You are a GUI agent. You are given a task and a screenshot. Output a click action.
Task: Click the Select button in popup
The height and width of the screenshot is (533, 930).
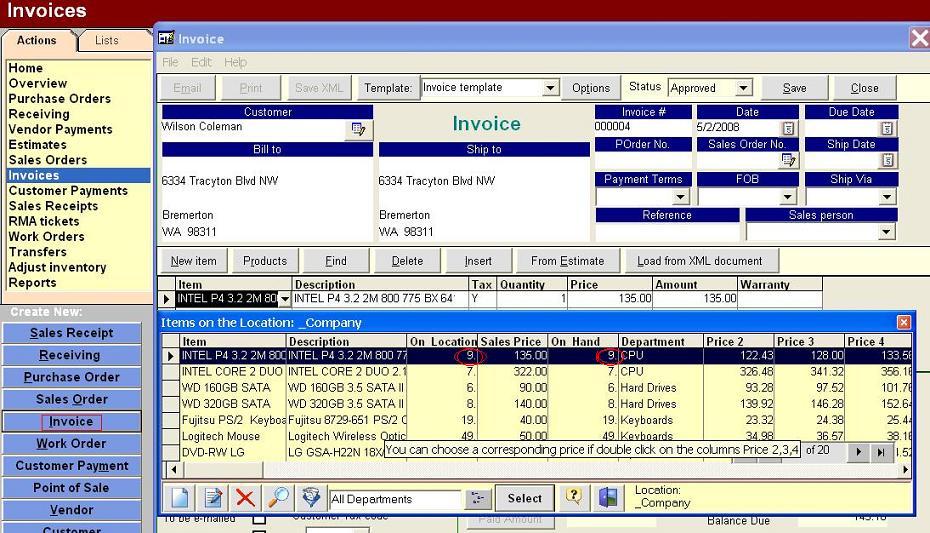[x=524, y=499]
